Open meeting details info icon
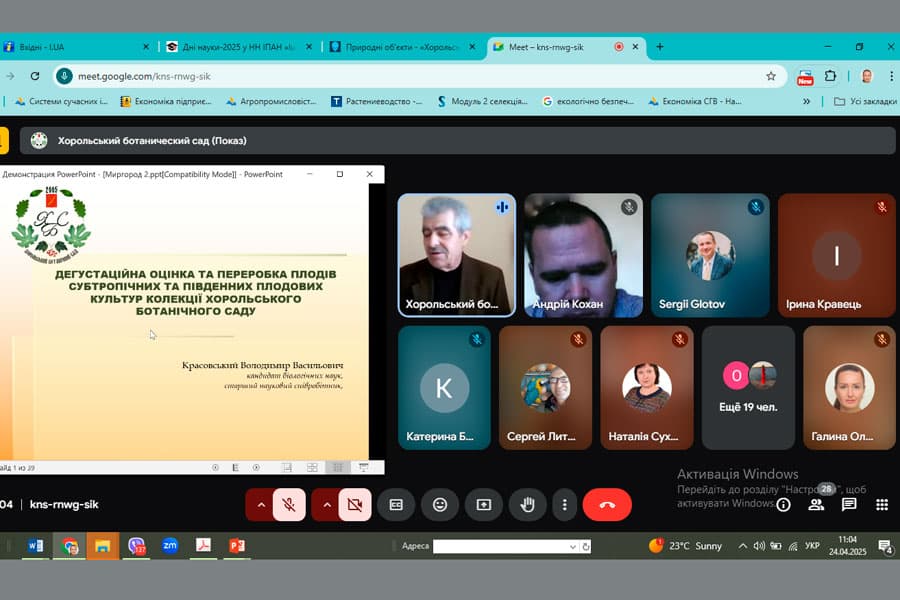Screen dimensions: 900x600 783,505
